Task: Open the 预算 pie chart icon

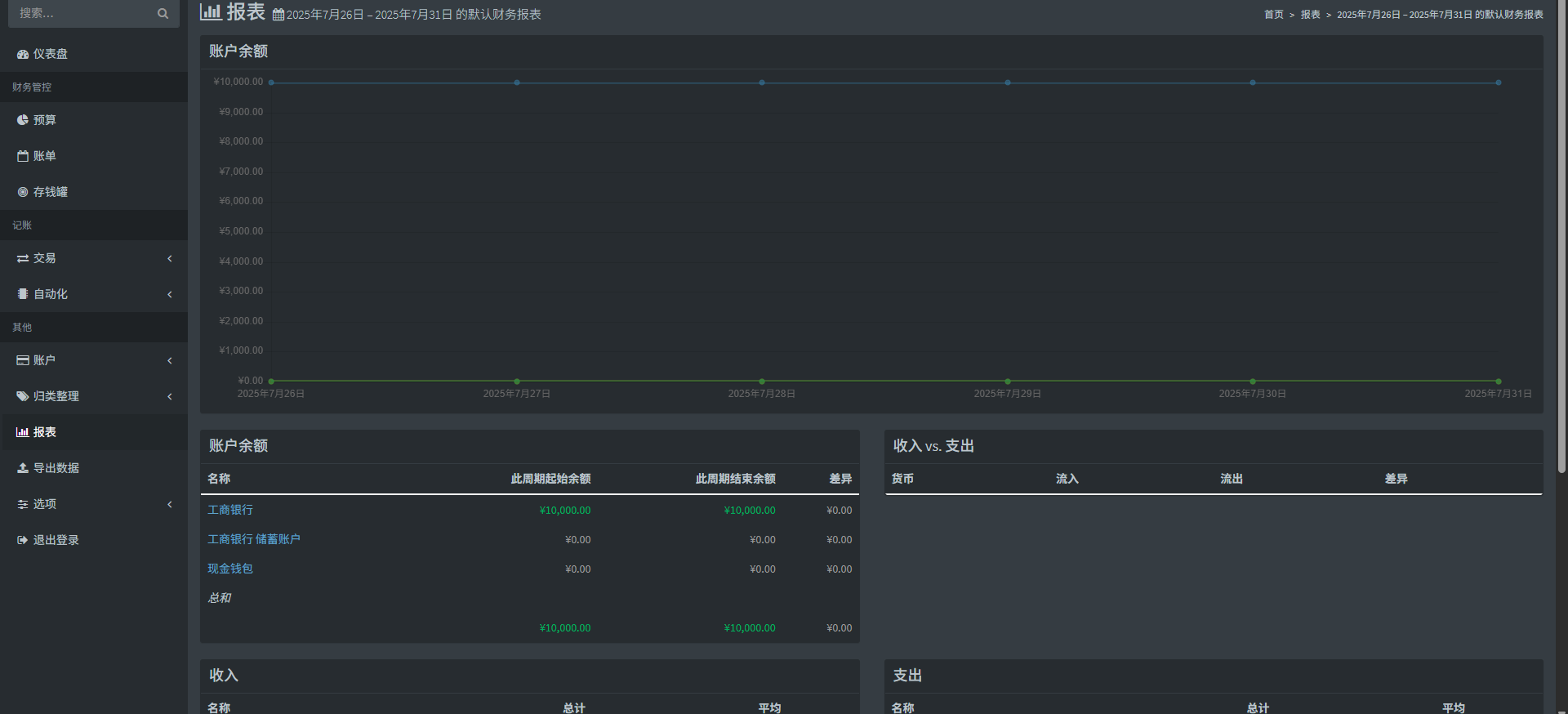Action: coord(23,120)
